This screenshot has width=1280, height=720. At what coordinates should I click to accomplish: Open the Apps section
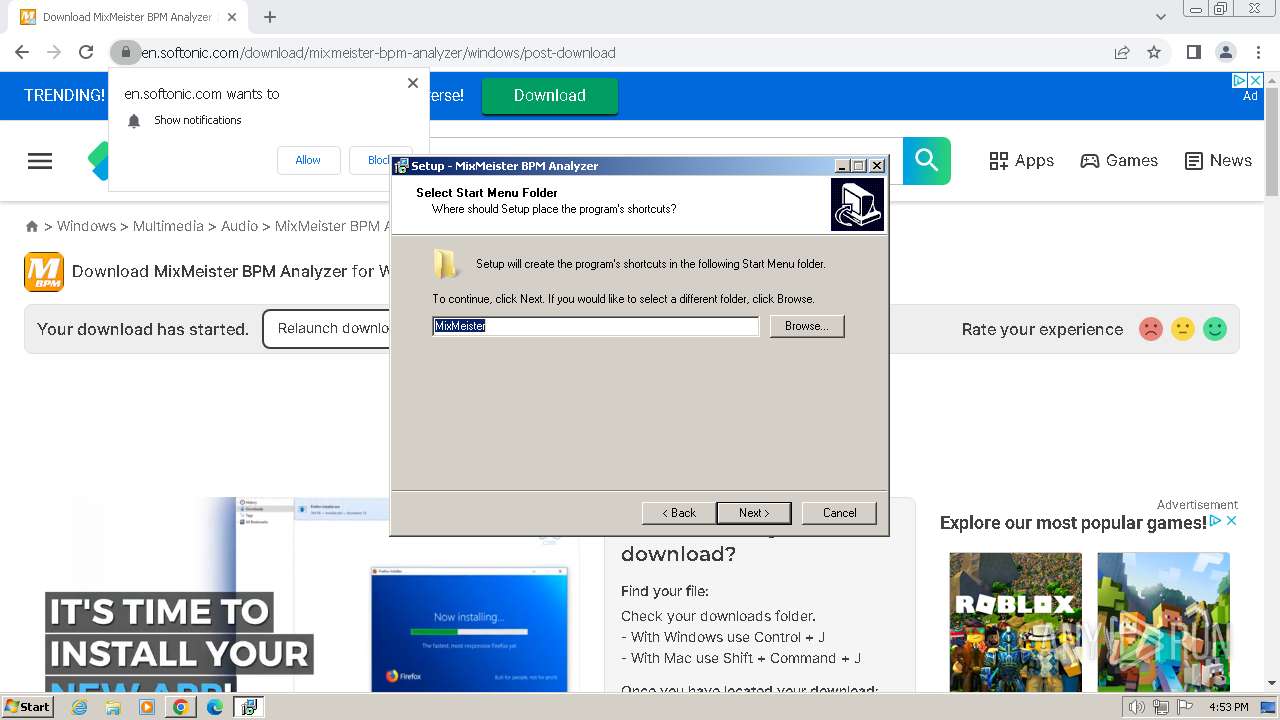[x=1021, y=160]
